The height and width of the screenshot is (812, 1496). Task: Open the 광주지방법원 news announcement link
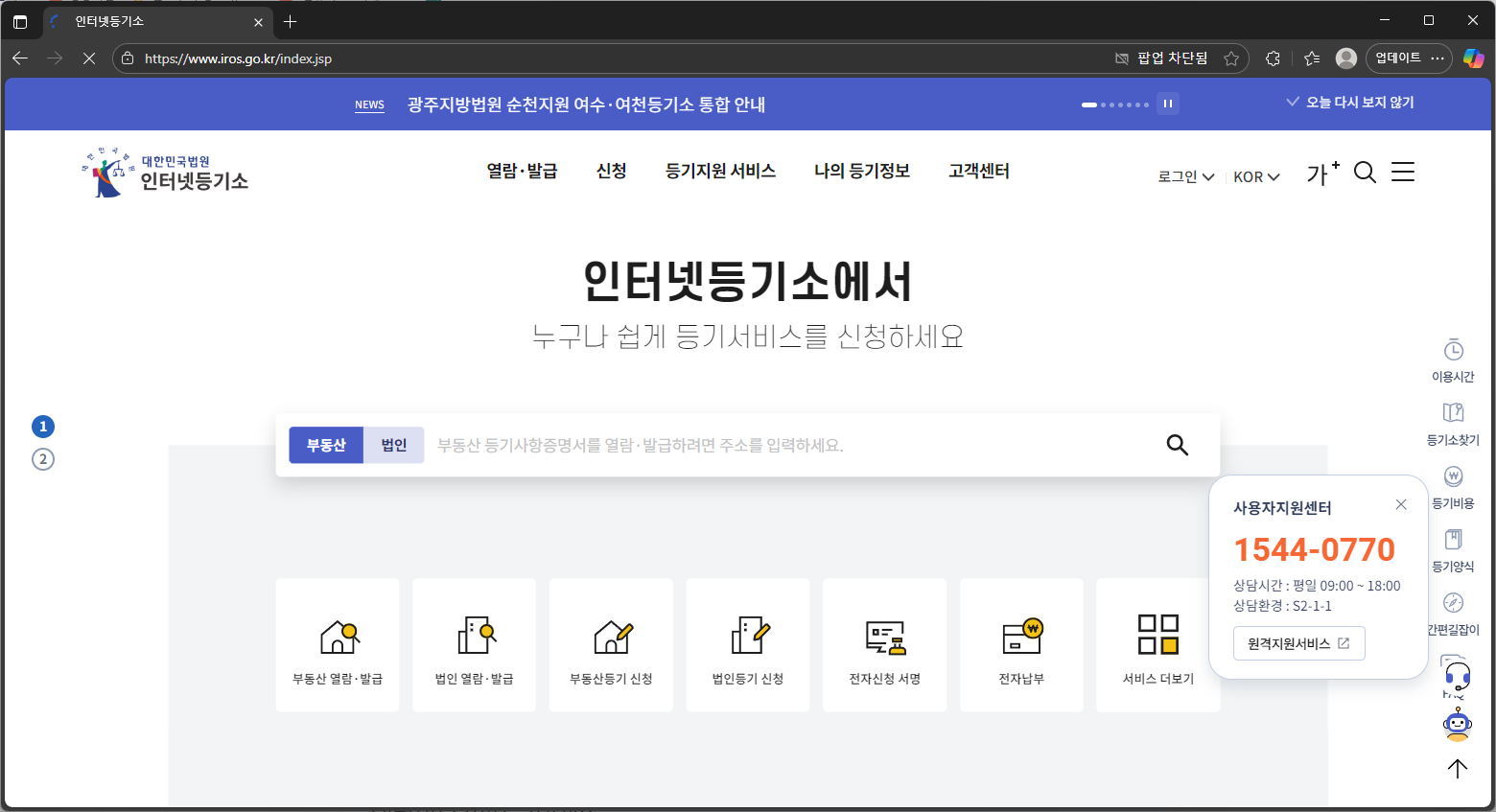point(586,104)
